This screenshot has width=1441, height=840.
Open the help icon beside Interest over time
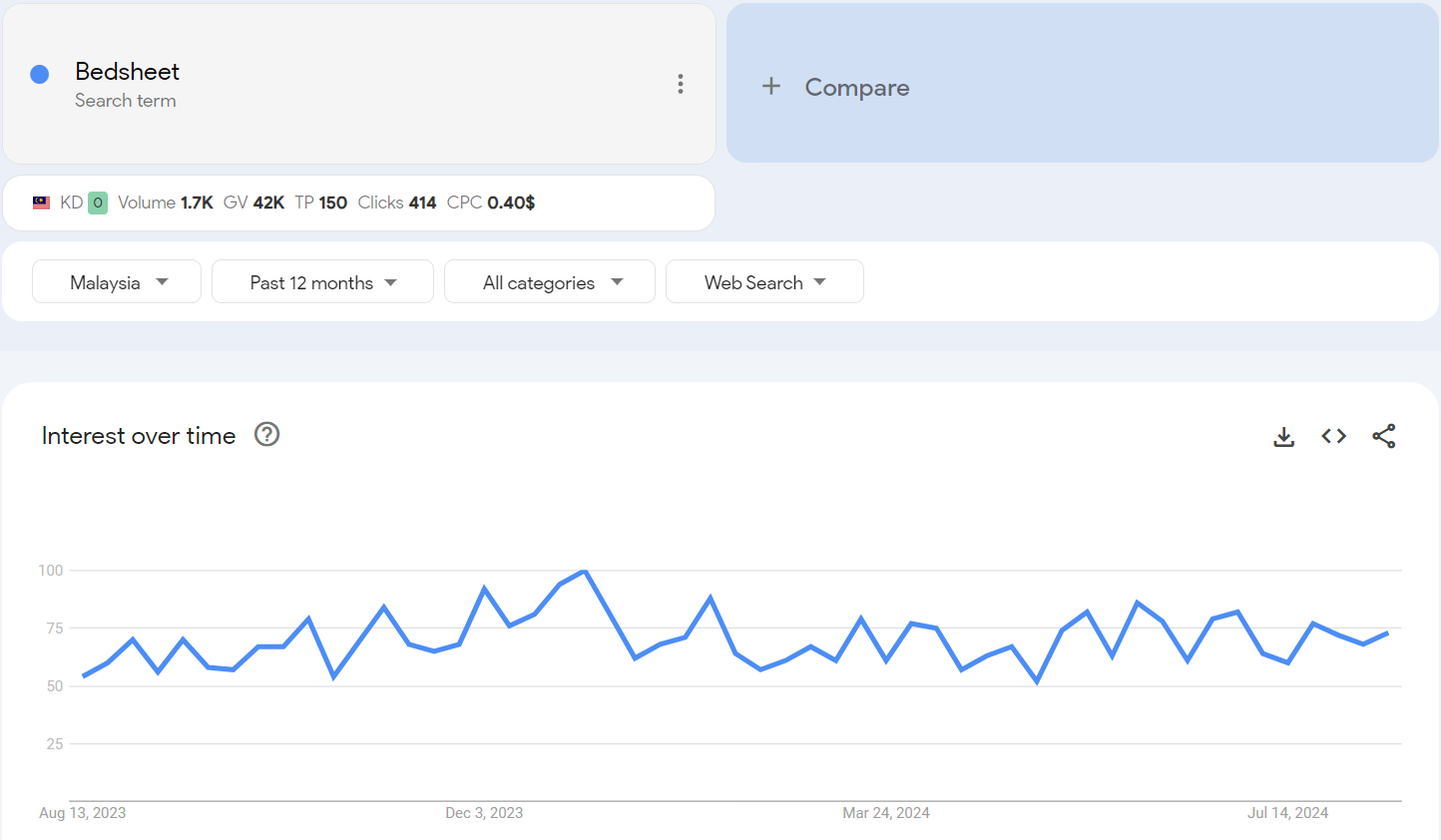[266, 435]
